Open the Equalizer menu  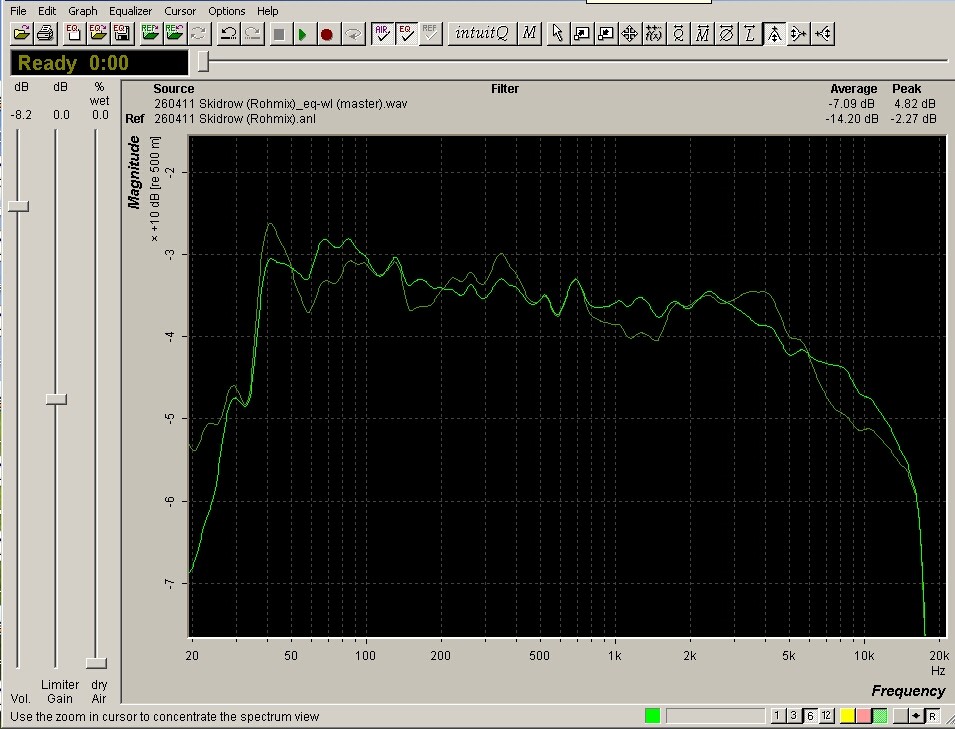point(130,11)
